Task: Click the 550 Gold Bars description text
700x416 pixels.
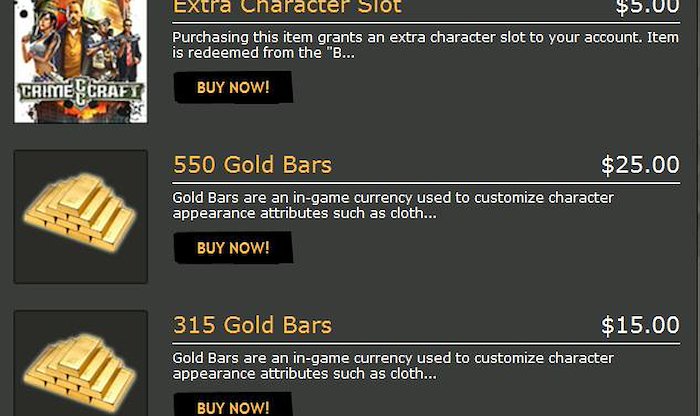Action: [x=393, y=205]
